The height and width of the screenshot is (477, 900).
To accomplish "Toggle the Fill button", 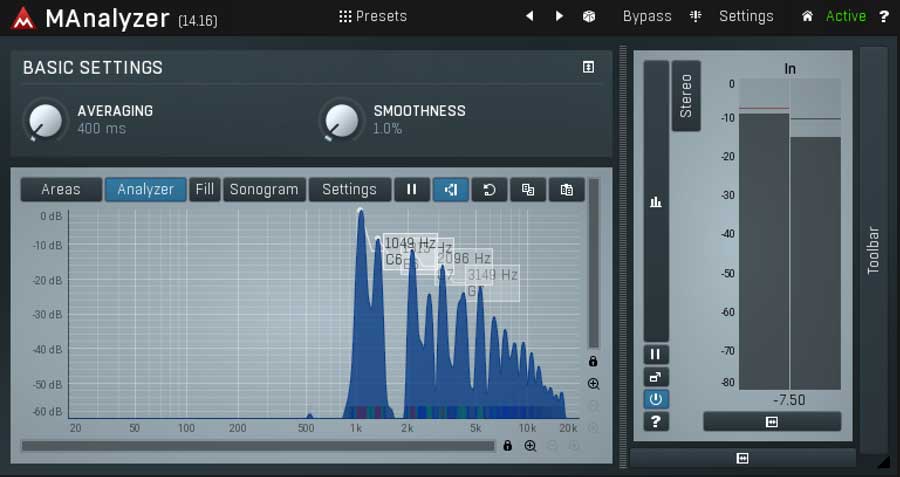I will tap(204, 189).
